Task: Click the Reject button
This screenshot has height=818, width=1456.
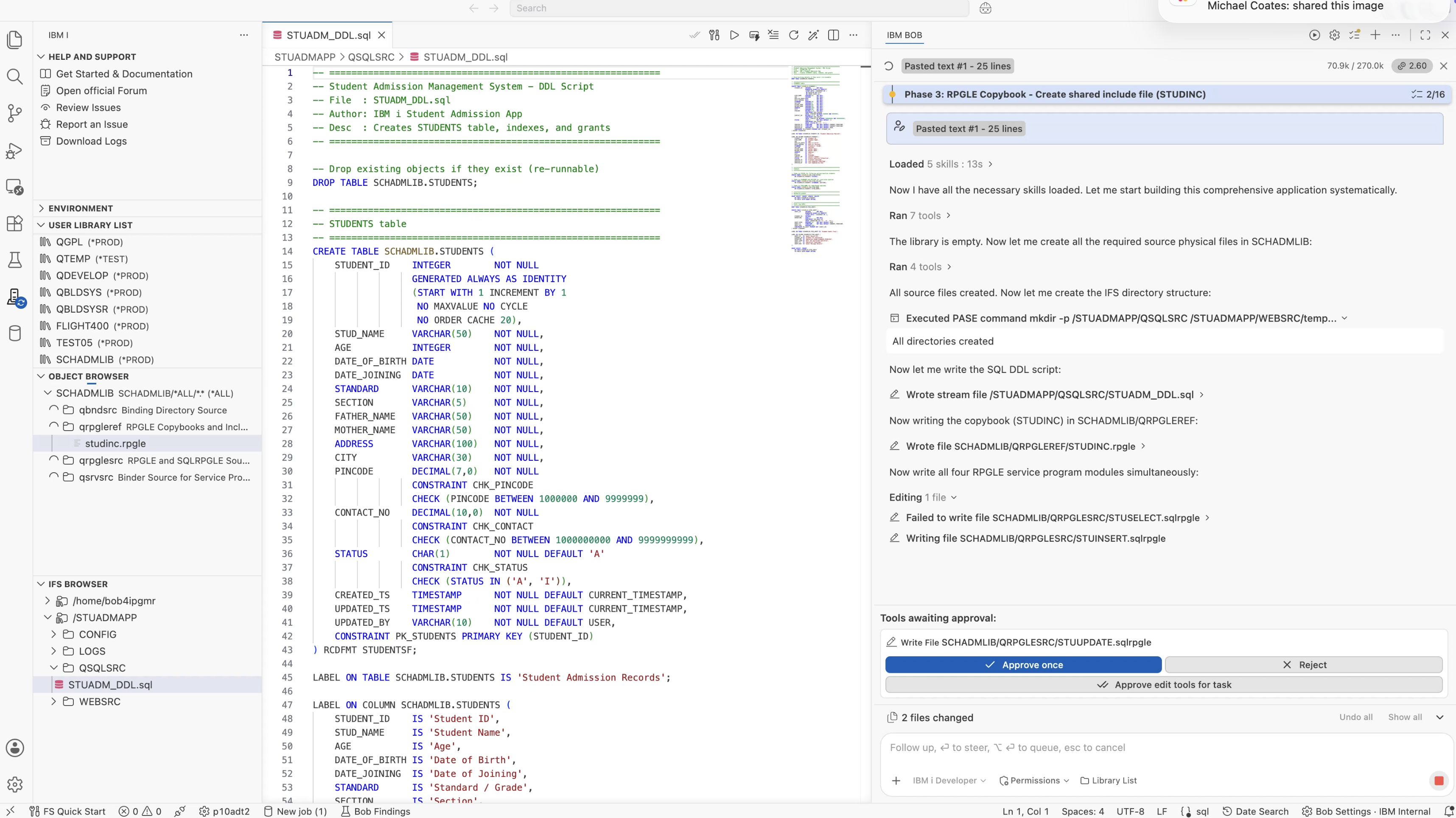Action: point(1303,665)
